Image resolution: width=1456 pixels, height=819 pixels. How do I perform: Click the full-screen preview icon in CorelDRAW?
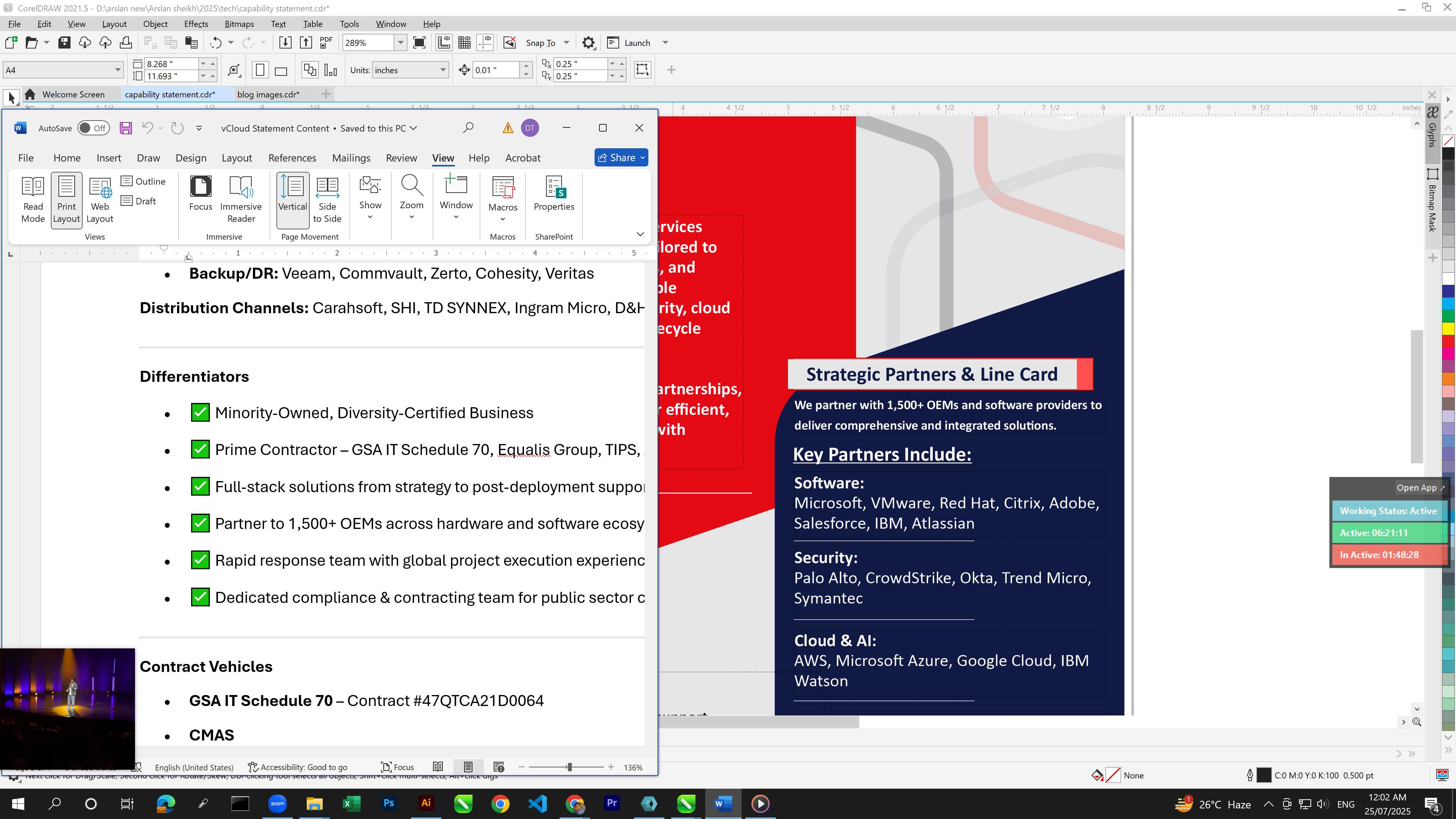click(x=419, y=42)
